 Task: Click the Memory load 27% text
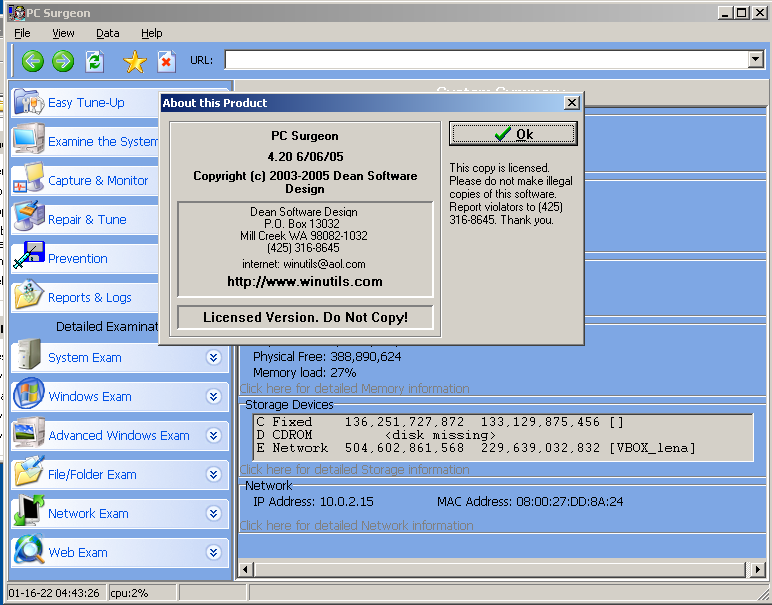click(x=304, y=372)
